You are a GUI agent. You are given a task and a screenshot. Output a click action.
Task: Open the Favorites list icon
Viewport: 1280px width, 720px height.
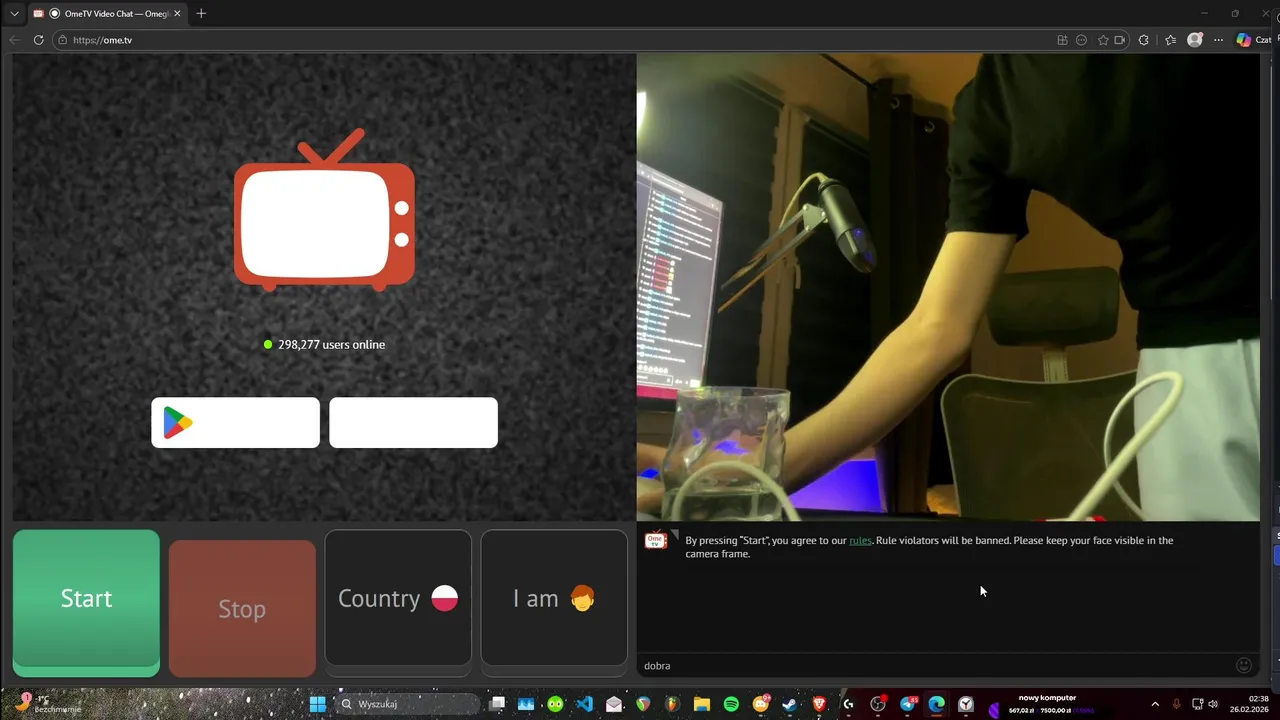pyautogui.click(x=1170, y=40)
